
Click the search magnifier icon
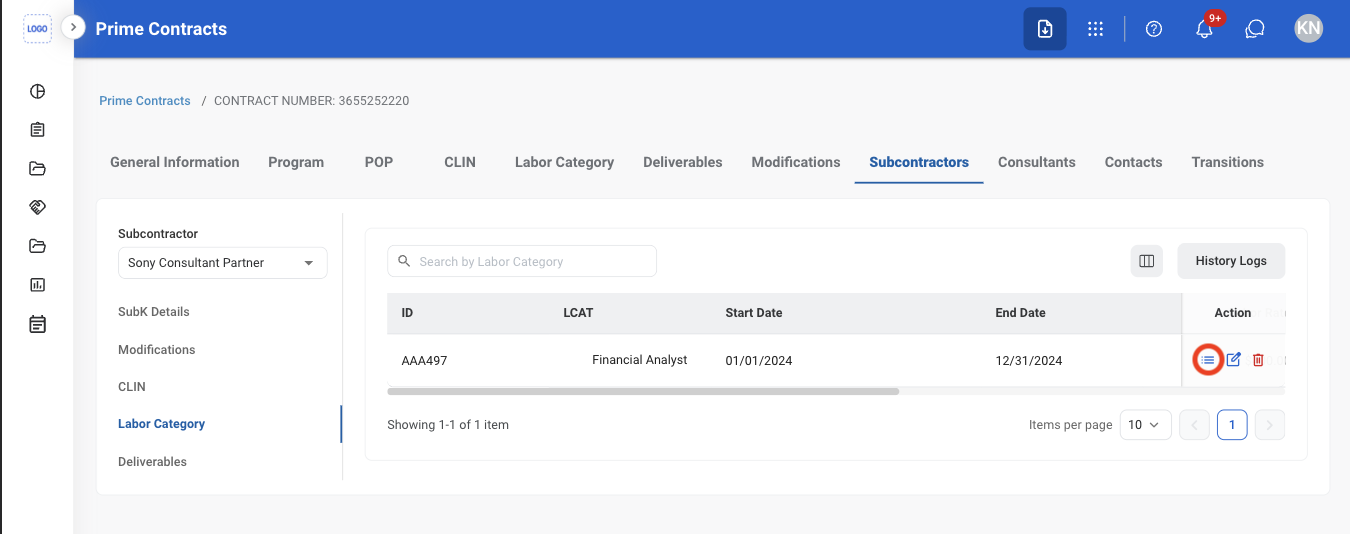point(404,261)
